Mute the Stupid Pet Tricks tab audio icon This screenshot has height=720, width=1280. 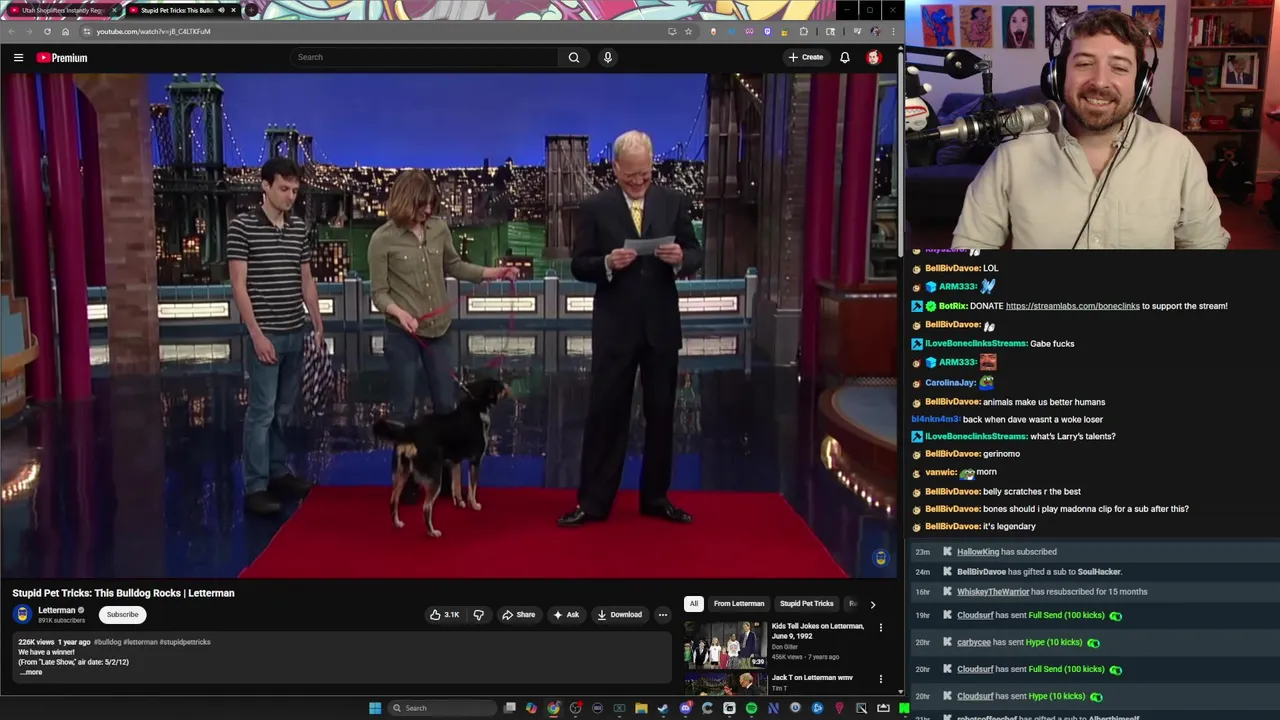pos(221,10)
